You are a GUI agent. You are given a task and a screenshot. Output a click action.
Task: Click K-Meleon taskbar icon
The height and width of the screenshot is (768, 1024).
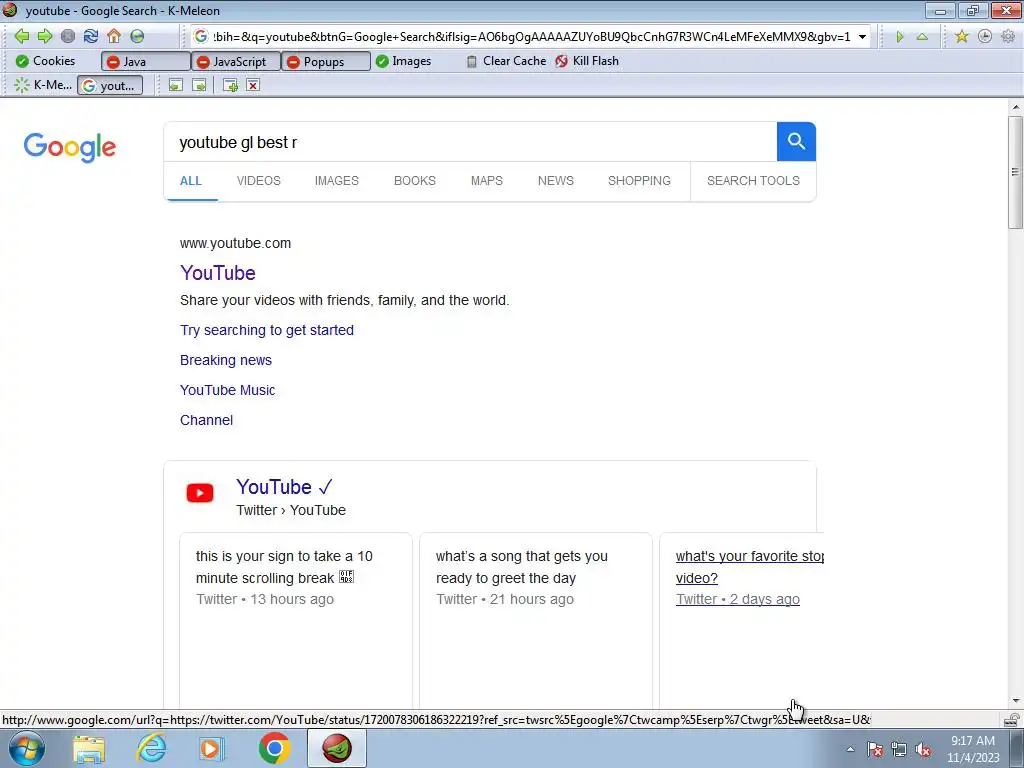[x=336, y=749]
